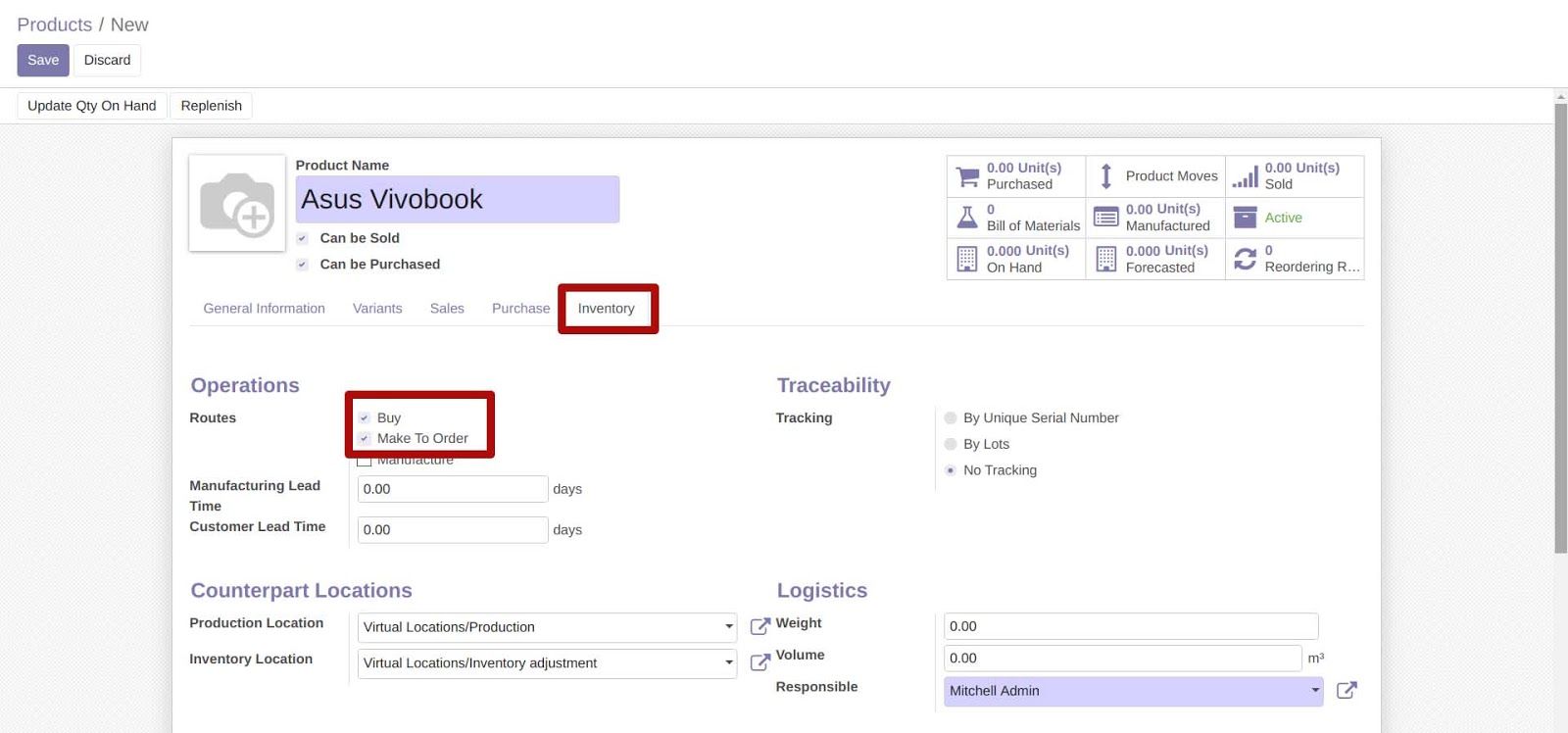1568x733 pixels.
Task: Upload product image via camera placeholder
Action: click(x=237, y=204)
